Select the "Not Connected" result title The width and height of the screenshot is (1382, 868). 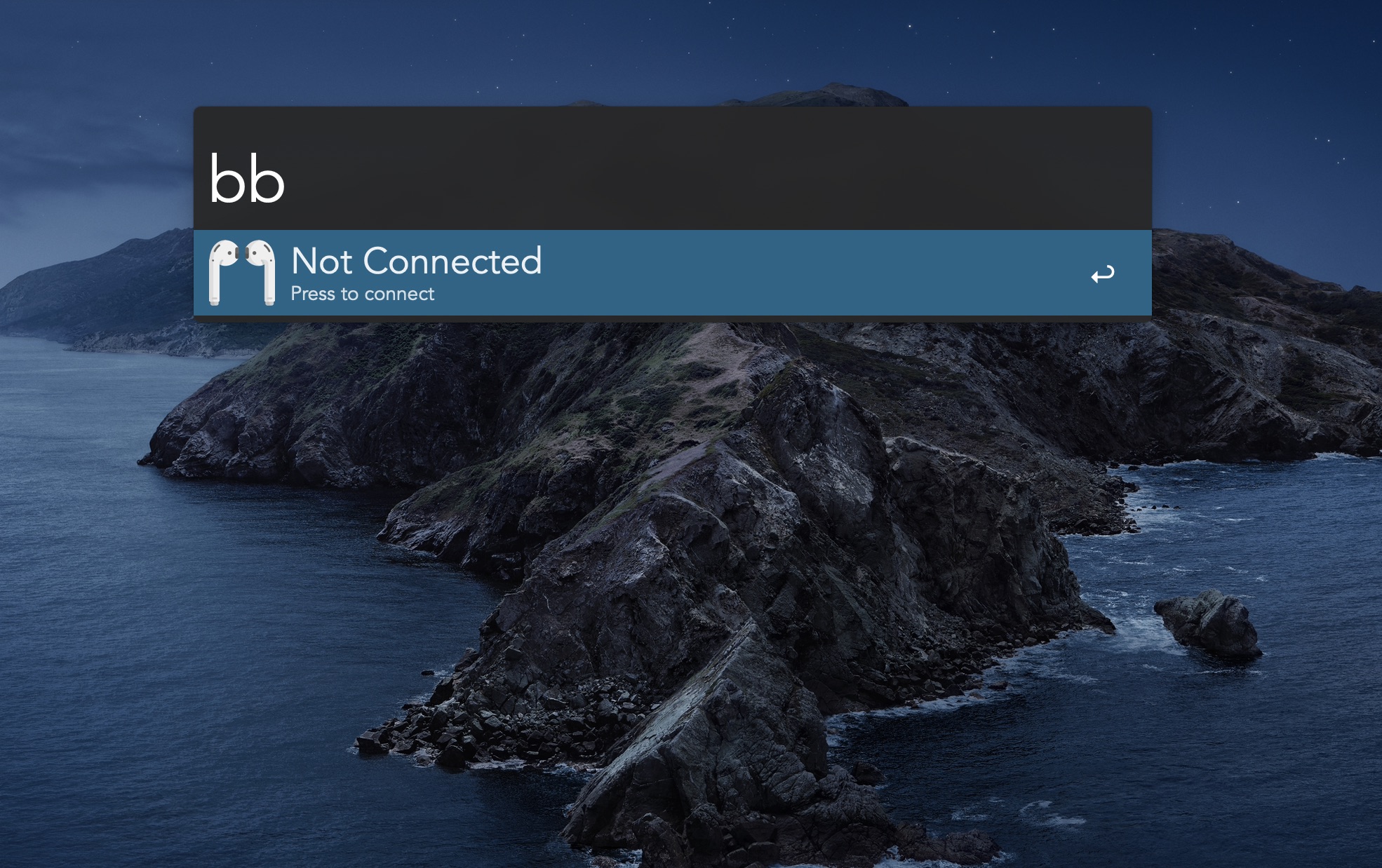417,261
